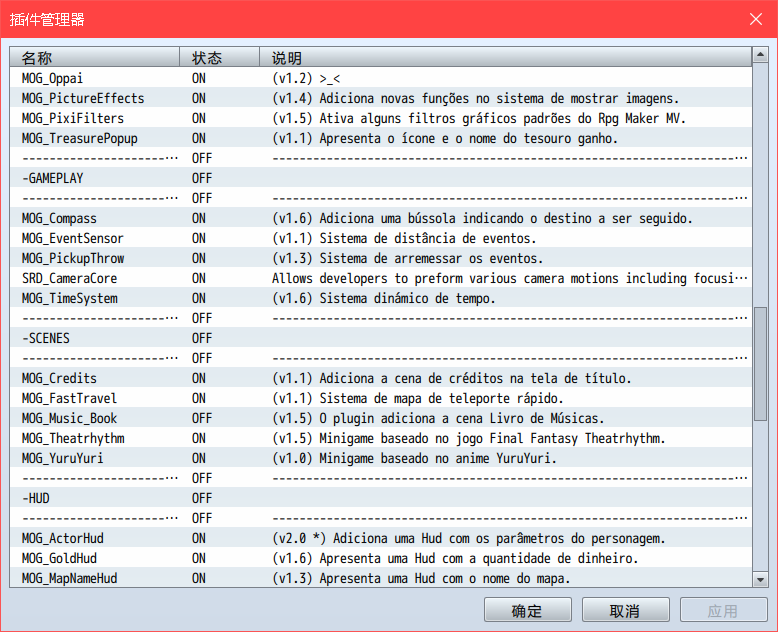Click the vertical scrollbar thumb
This screenshot has height=632, width=778.
[760, 364]
